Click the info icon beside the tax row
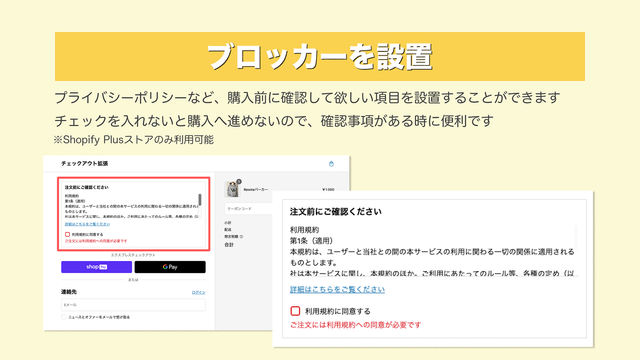The width and height of the screenshot is (640, 360). (241, 237)
